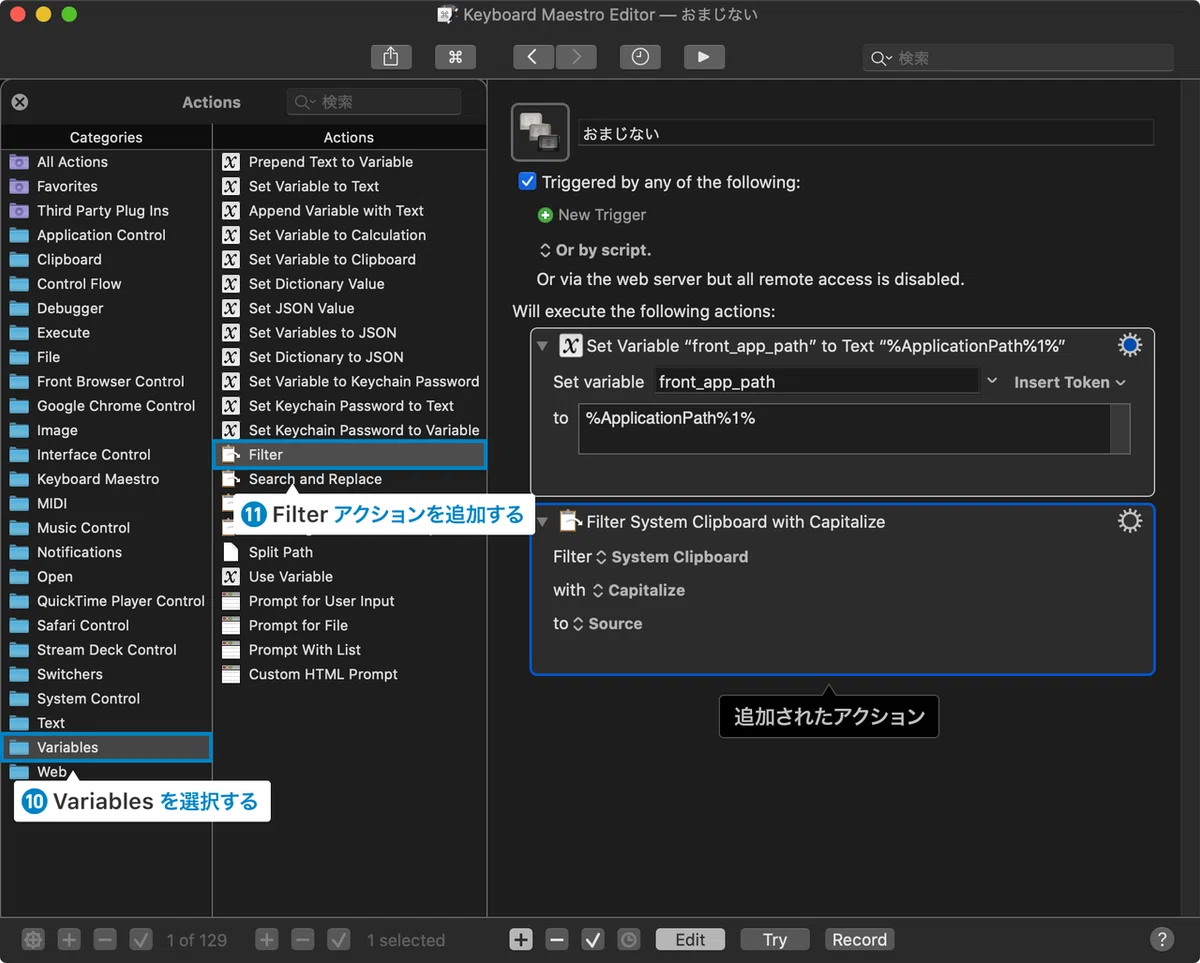Click the Try button

pyautogui.click(x=775, y=940)
